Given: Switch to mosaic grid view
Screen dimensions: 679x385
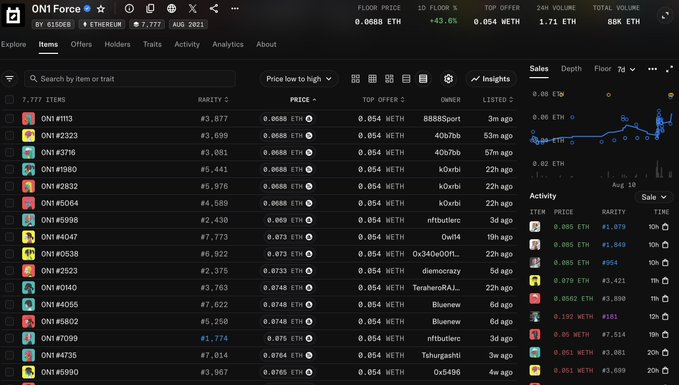Looking at the screenshot, I should (389, 79).
